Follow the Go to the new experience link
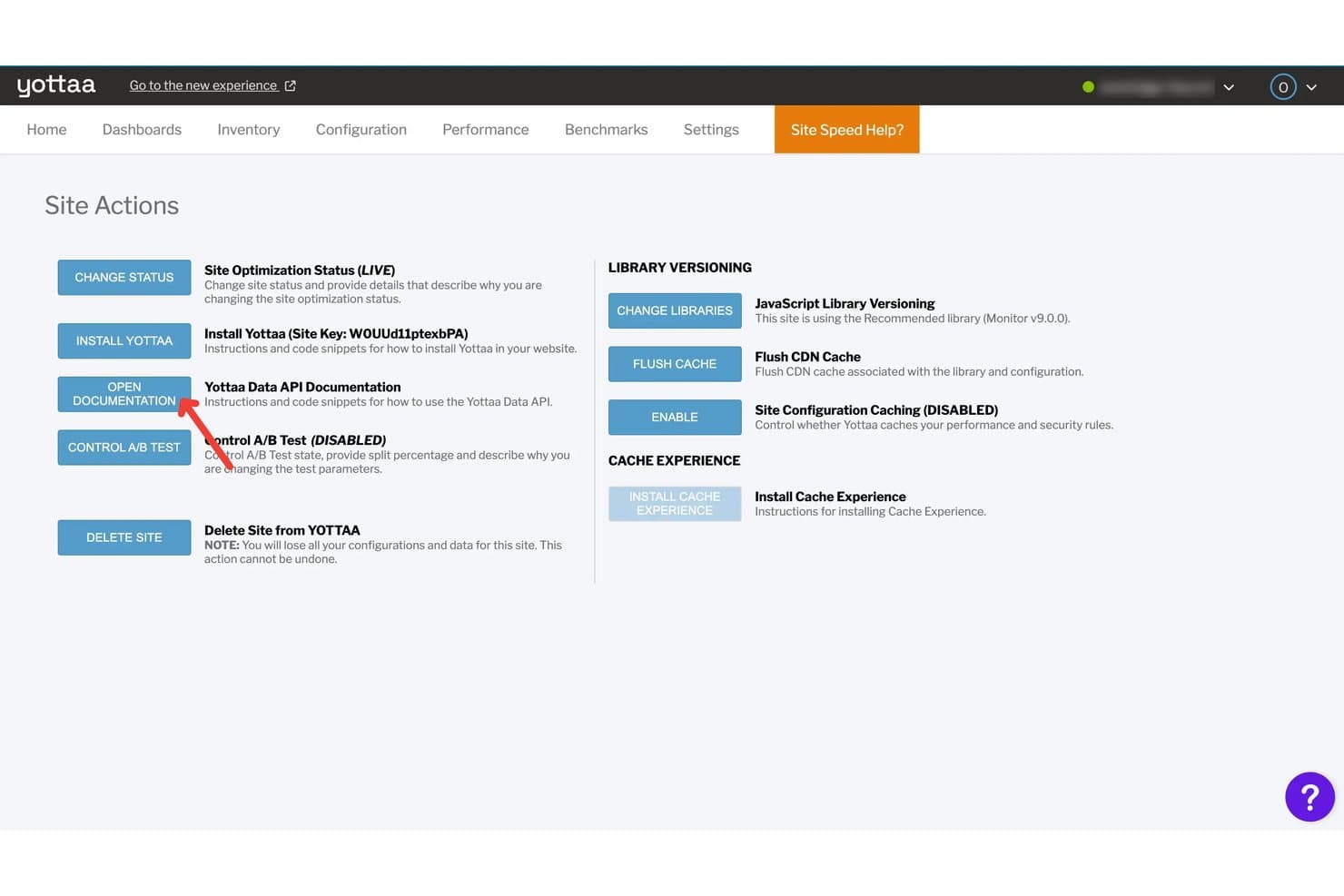The width and height of the screenshot is (1344, 896). pyautogui.click(x=203, y=85)
